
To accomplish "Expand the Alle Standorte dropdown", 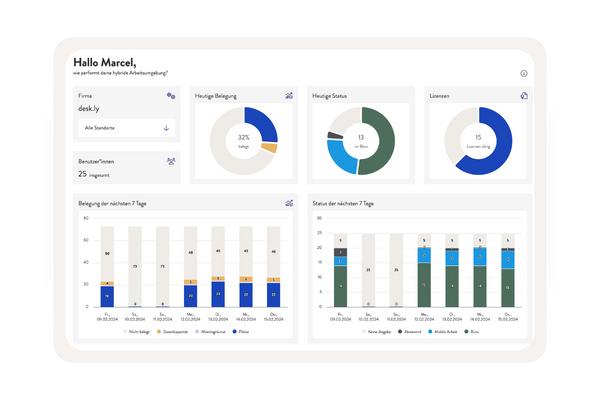I will pos(127,128).
